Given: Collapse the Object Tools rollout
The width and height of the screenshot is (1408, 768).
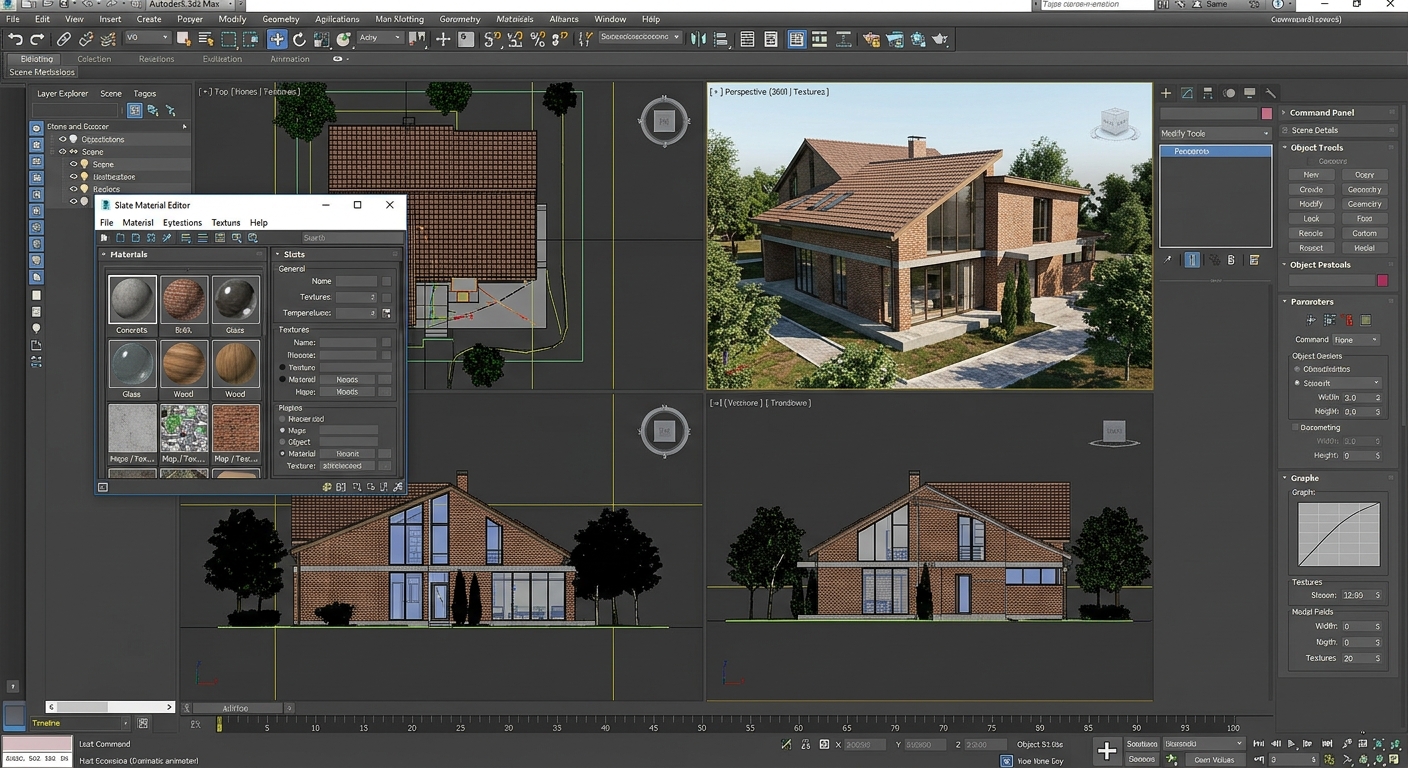Looking at the screenshot, I should (1284, 147).
